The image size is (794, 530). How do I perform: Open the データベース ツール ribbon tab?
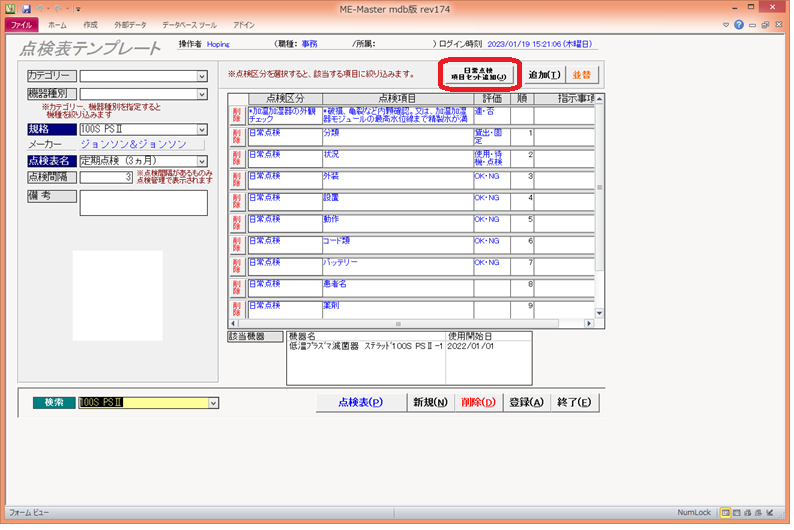[189, 25]
